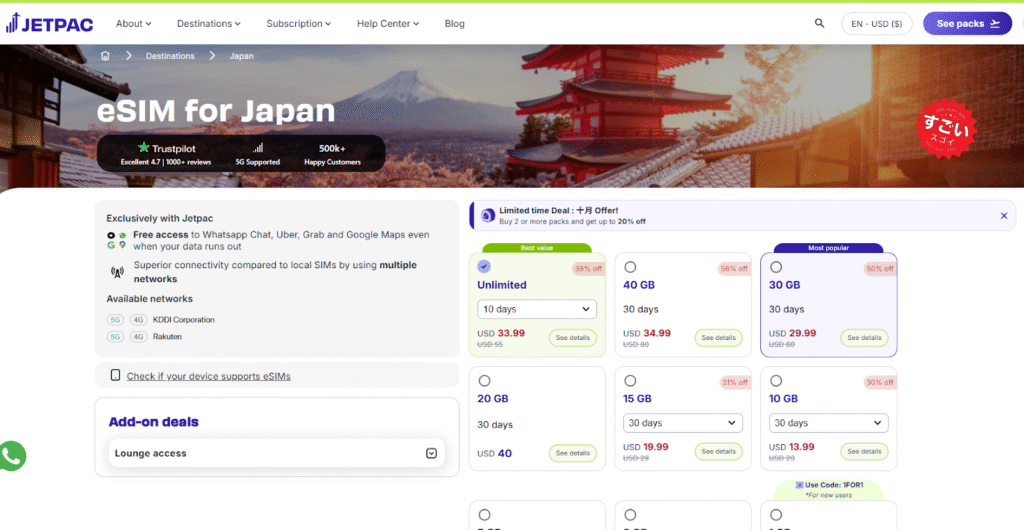This screenshot has width=1024, height=530.
Task: Open the Unlimited plan 10 days dropdown
Action: click(537, 309)
